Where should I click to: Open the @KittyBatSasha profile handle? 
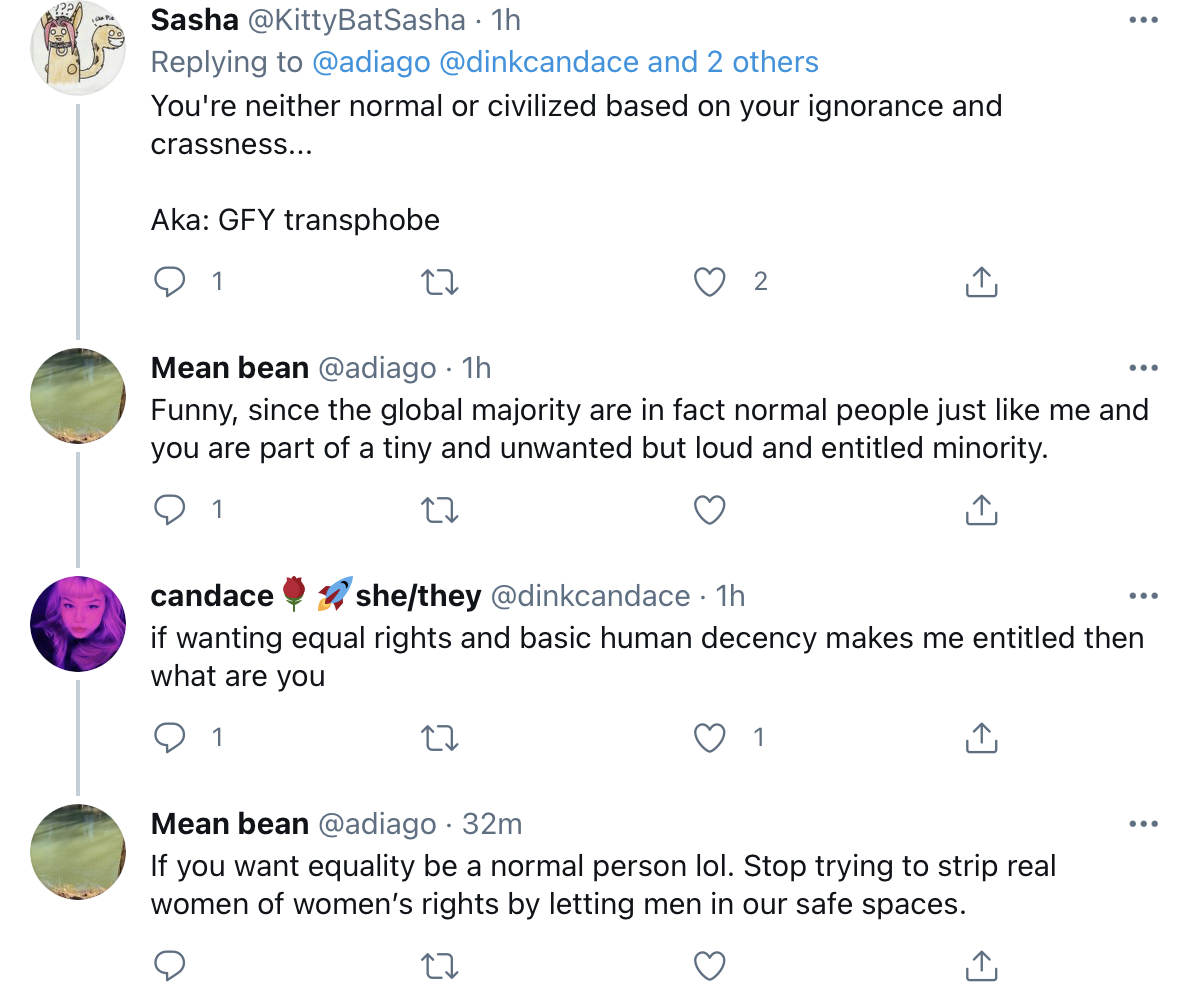(x=356, y=20)
